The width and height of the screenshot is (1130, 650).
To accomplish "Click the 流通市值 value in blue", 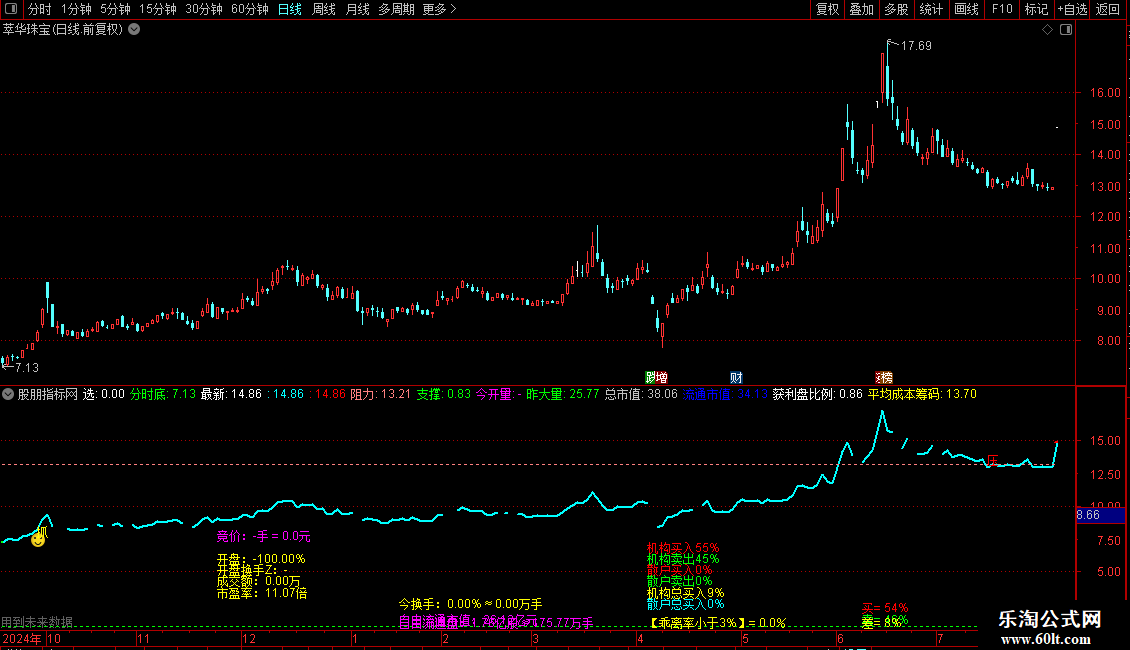I will tap(725, 394).
